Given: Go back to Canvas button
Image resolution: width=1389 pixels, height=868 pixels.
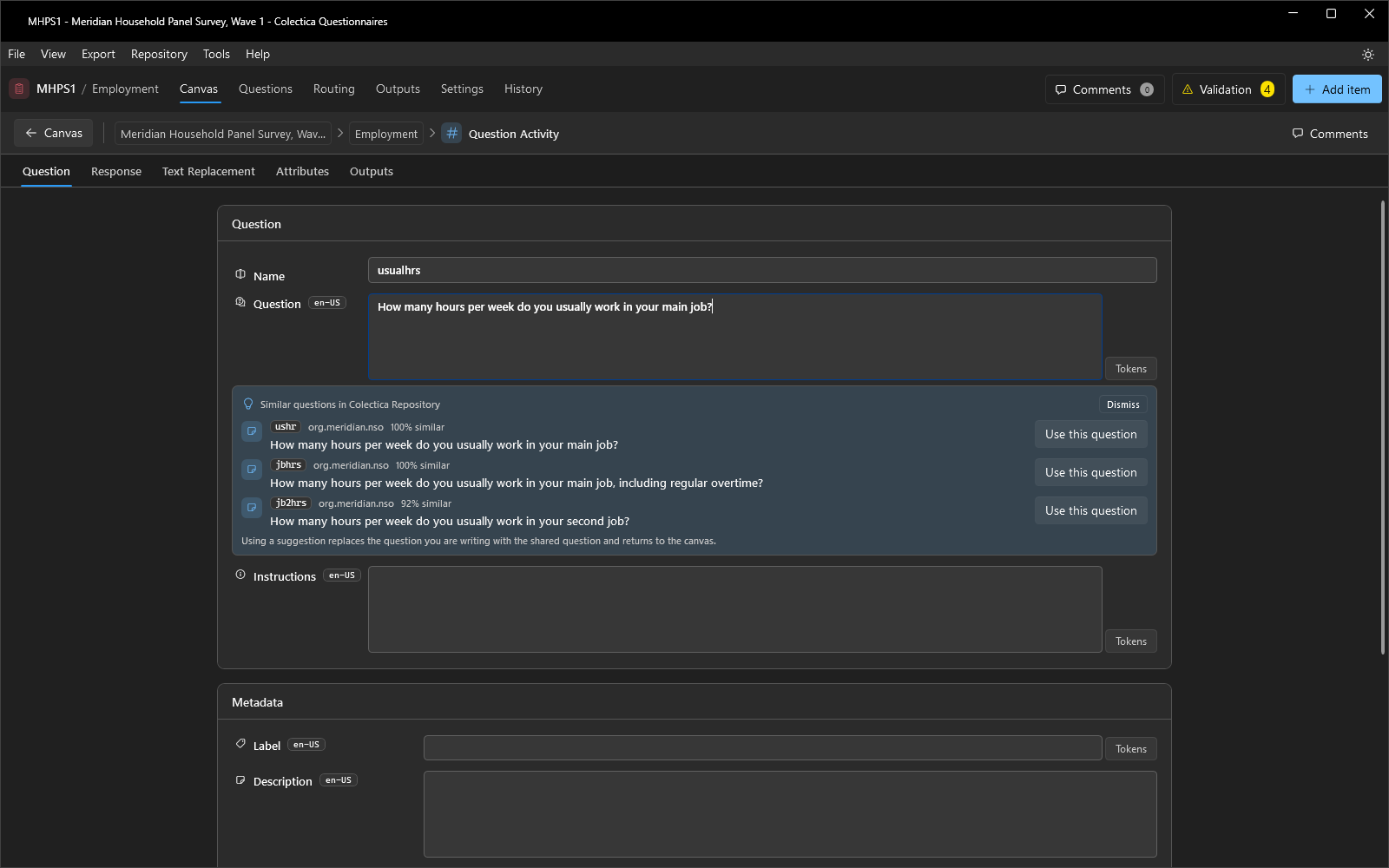Looking at the screenshot, I should click(54, 133).
